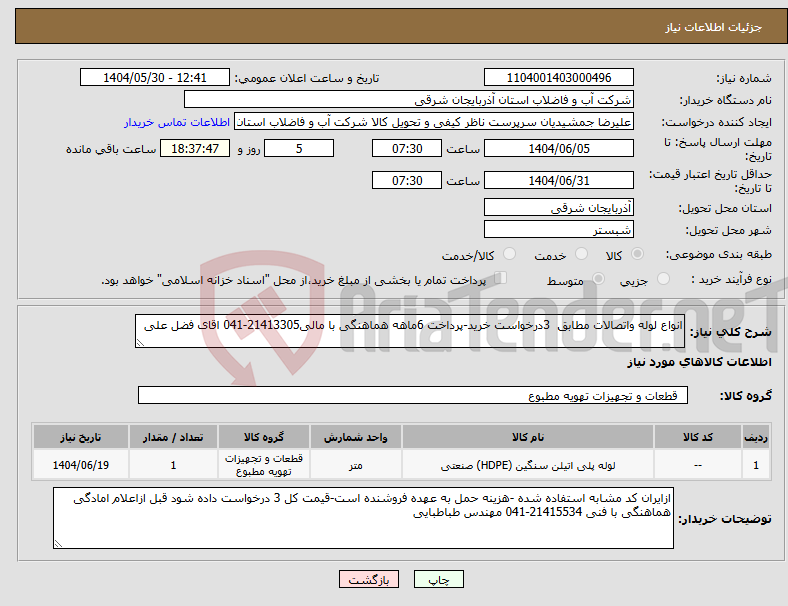Click the requester field علیرضا جمشیدیان
This screenshot has width=788, height=606.
coord(434,122)
